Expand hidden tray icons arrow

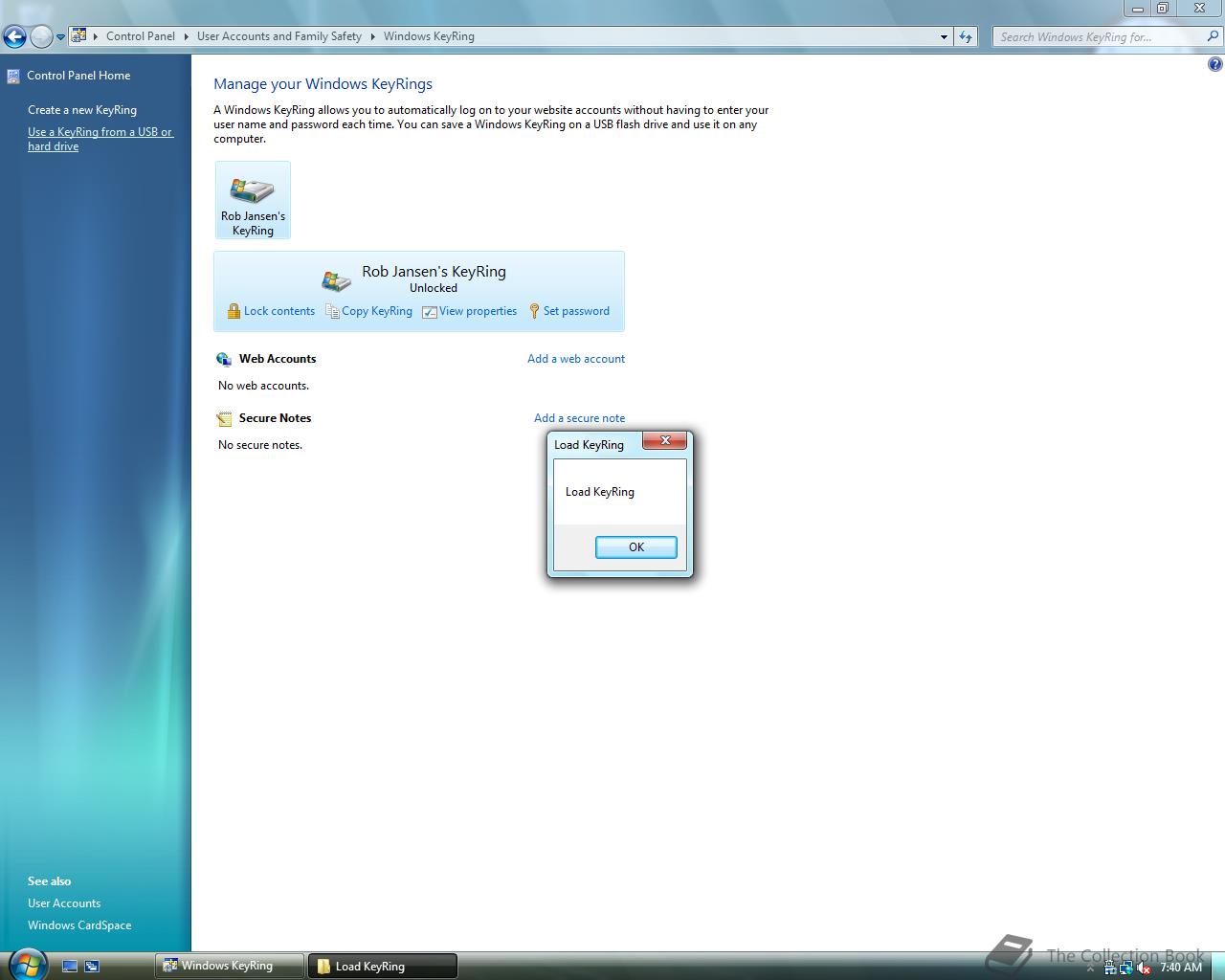click(1090, 968)
